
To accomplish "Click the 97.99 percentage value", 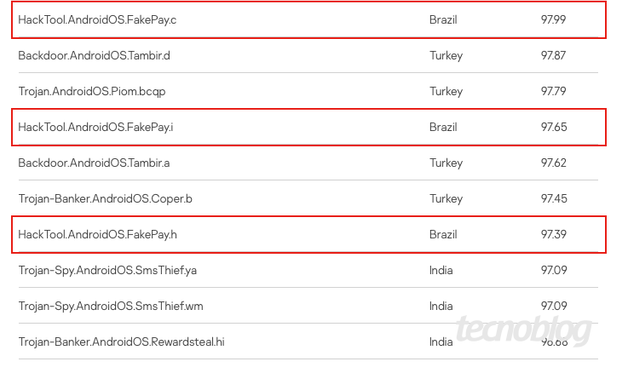I will tap(554, 19).
